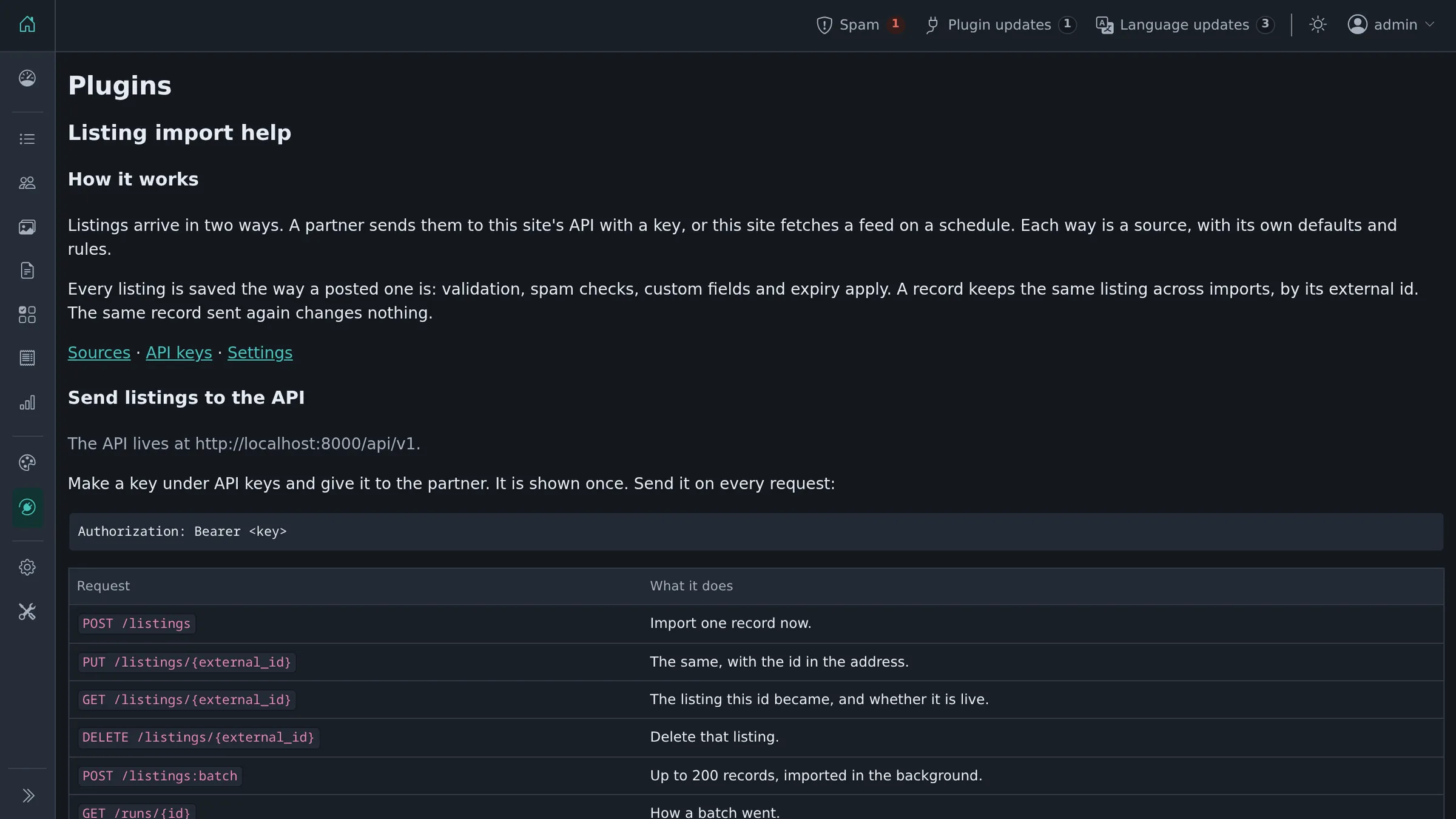Expand the sidebar with double chevron

click(x=28, y=795)
